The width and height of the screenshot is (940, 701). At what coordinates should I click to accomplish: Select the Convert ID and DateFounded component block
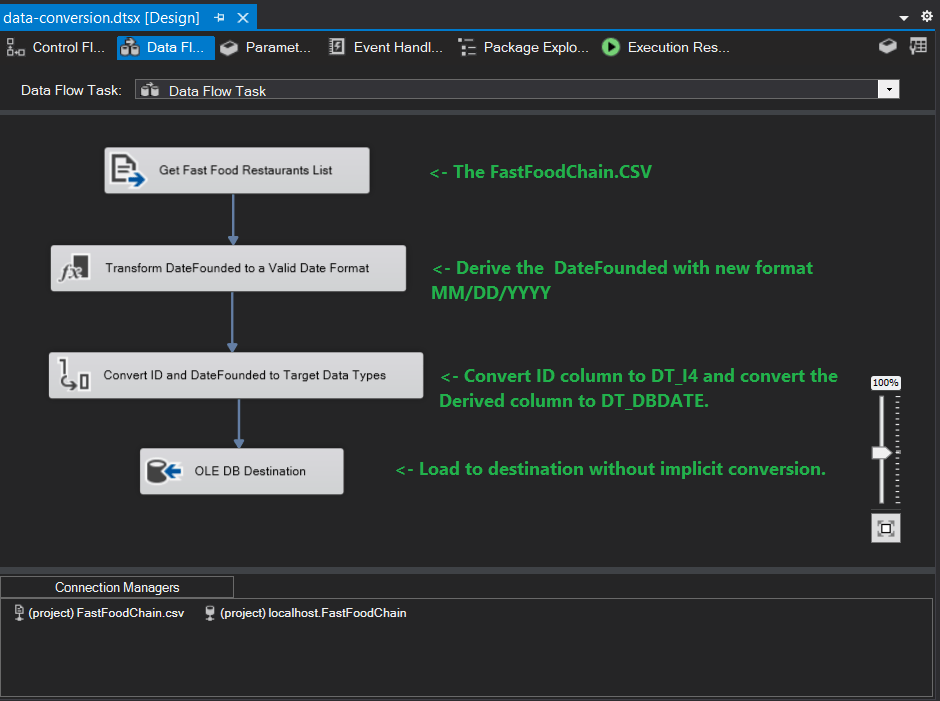pyautogui.click(x=235, y=375)
